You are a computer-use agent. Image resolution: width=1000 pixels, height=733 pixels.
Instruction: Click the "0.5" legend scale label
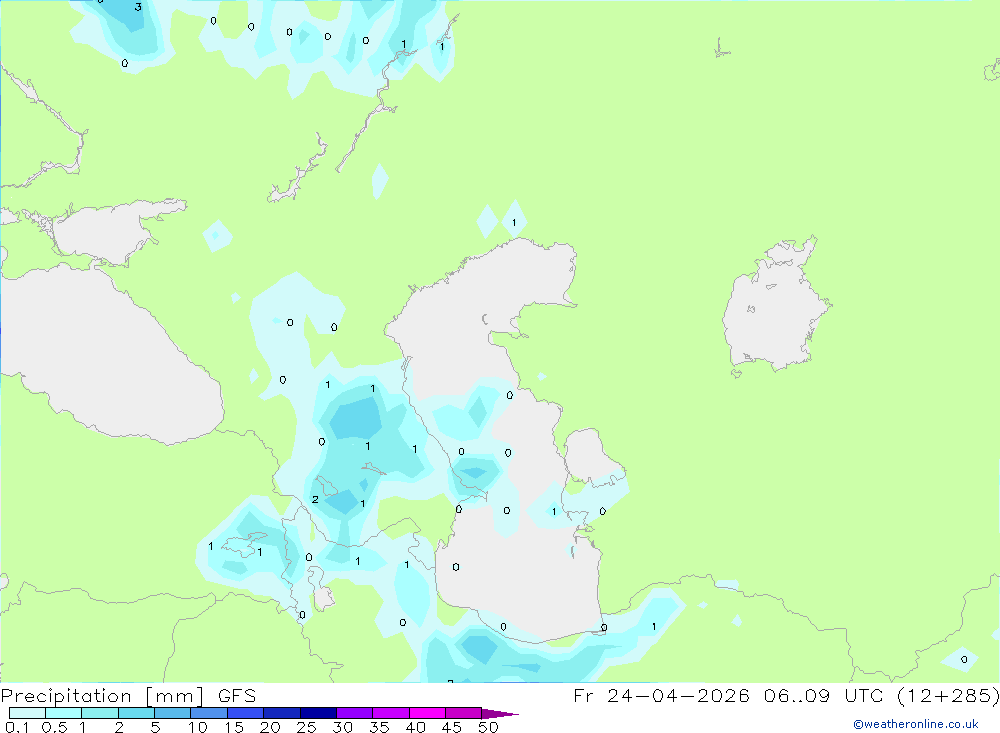tap(54, 727)
